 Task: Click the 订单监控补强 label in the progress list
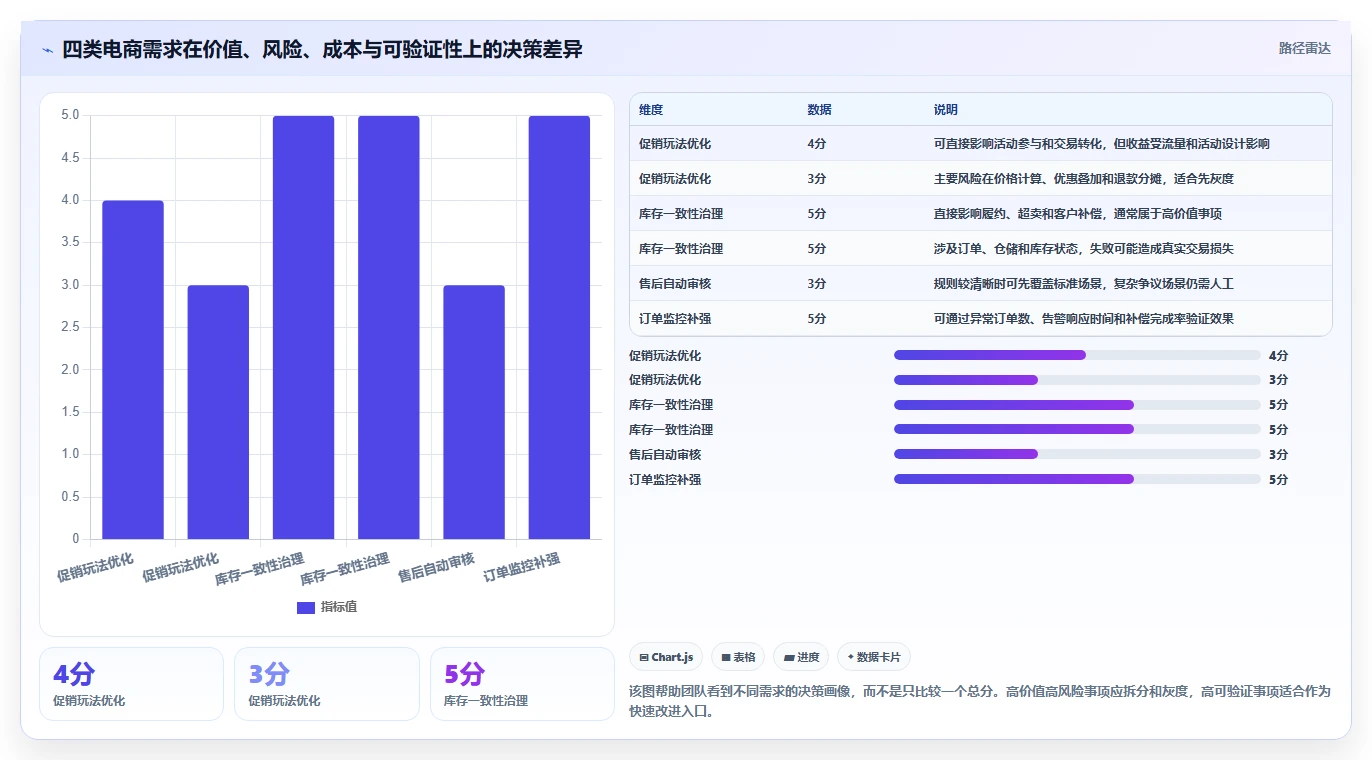click(x=665, y=479)
